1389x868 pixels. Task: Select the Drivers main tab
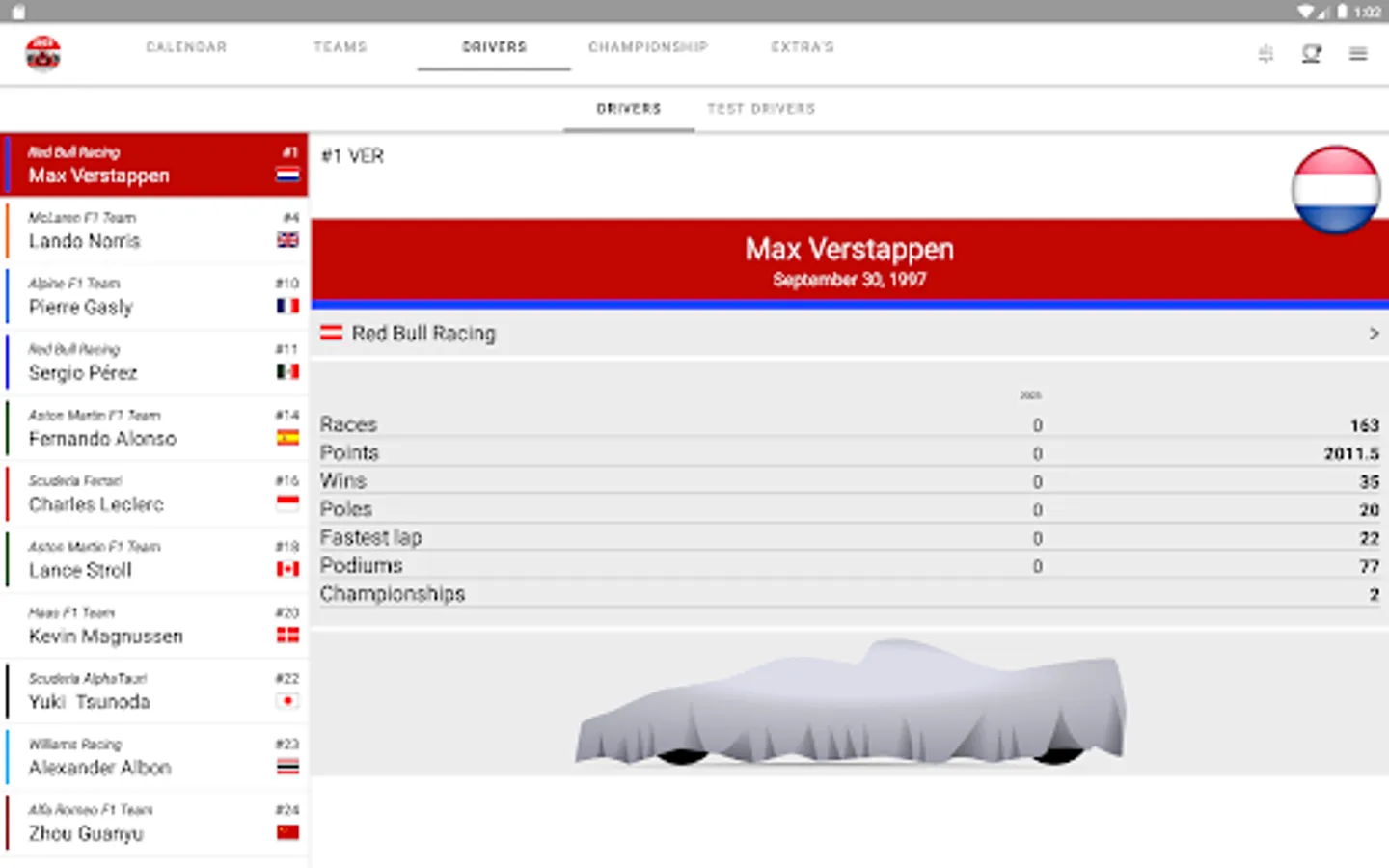tap(494, 46)
